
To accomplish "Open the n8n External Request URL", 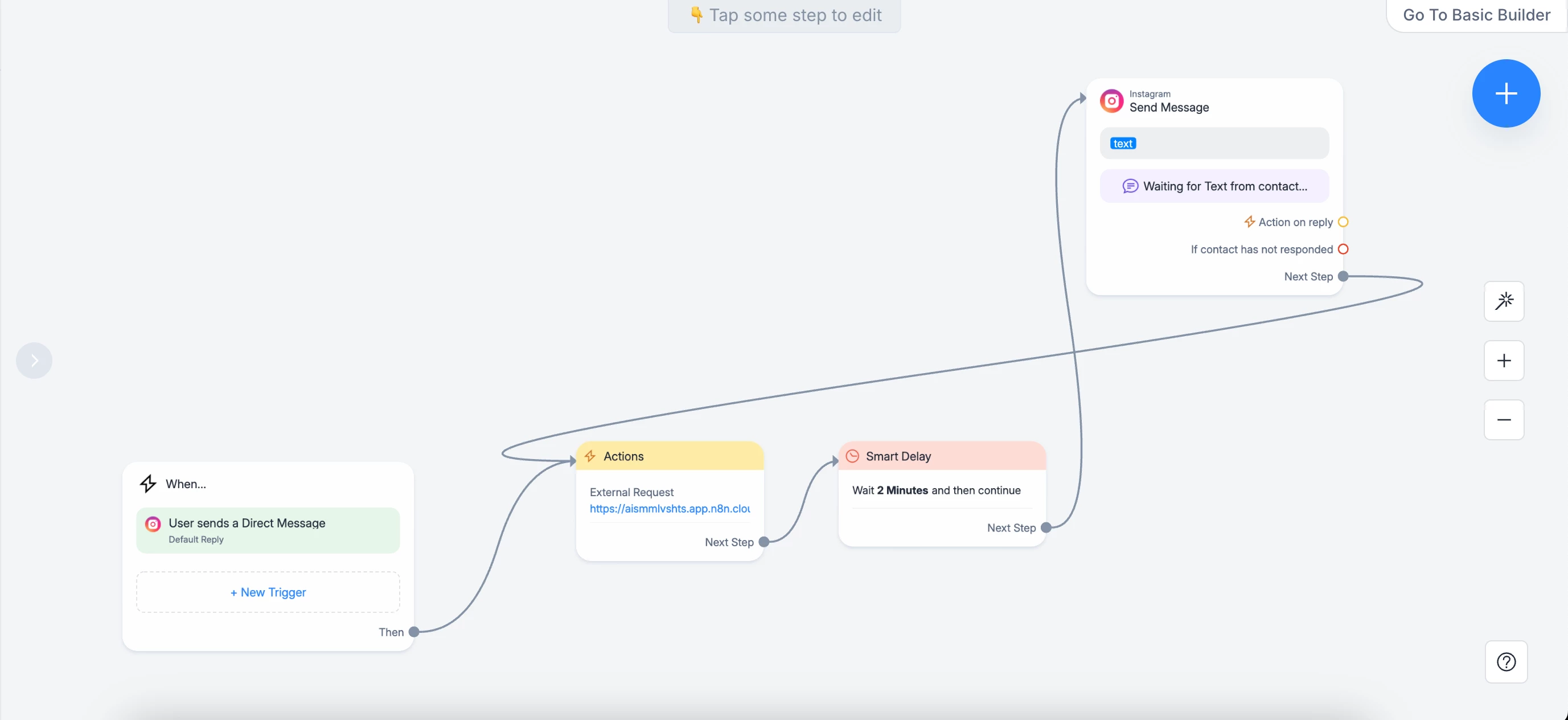I will (670, 509).
